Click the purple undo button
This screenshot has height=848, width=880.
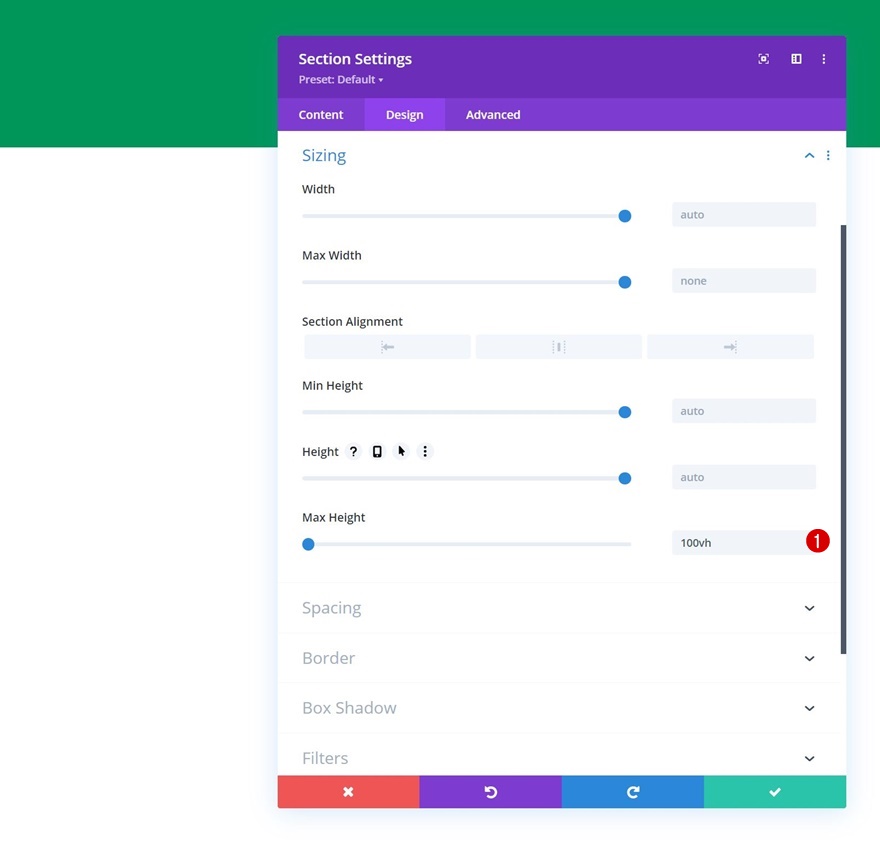[x=491, y=792]
